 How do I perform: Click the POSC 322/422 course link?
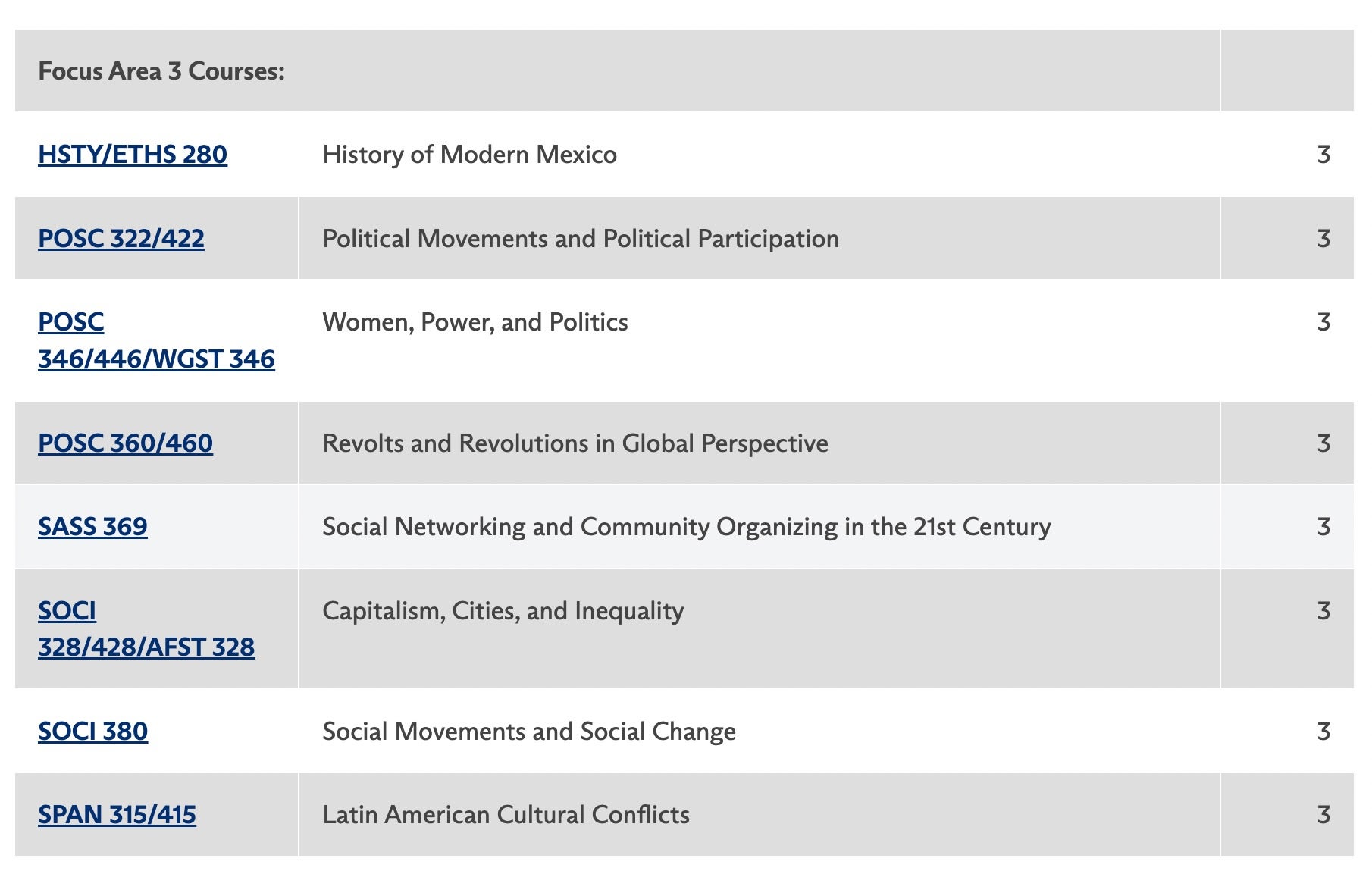coord(121,239)
